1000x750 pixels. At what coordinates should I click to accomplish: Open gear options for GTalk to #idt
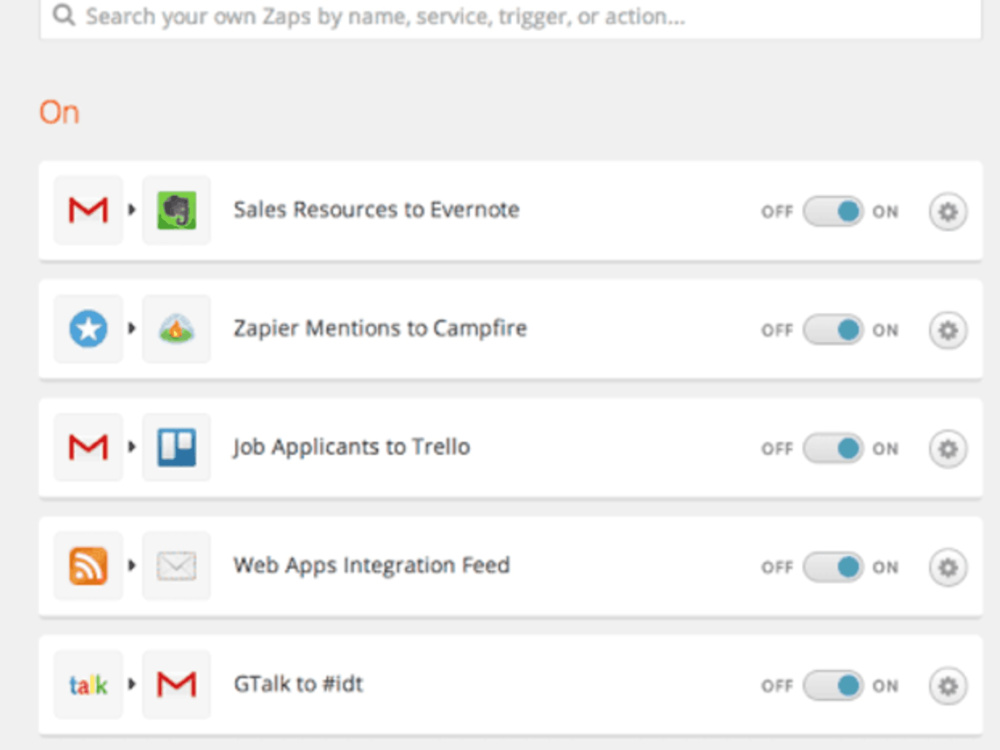(x=948, y=686)
